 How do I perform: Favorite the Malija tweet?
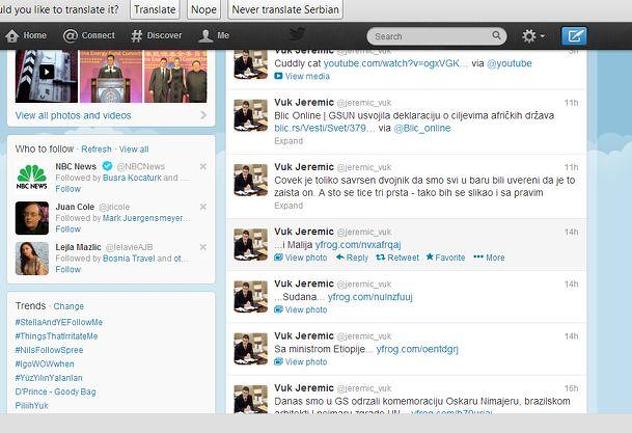tap(446, 258)
